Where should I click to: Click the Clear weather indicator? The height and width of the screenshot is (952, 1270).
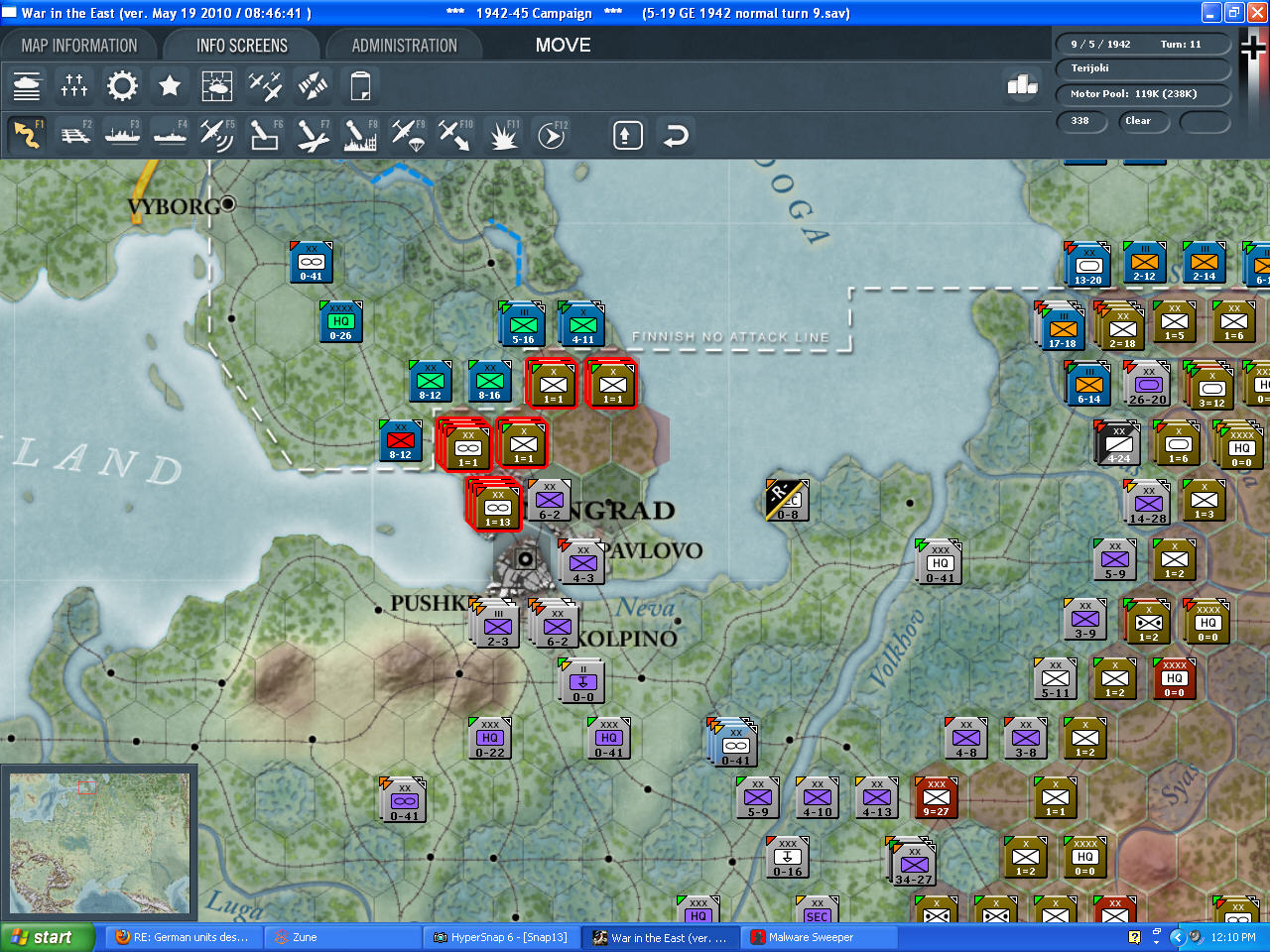(1144, 121)
